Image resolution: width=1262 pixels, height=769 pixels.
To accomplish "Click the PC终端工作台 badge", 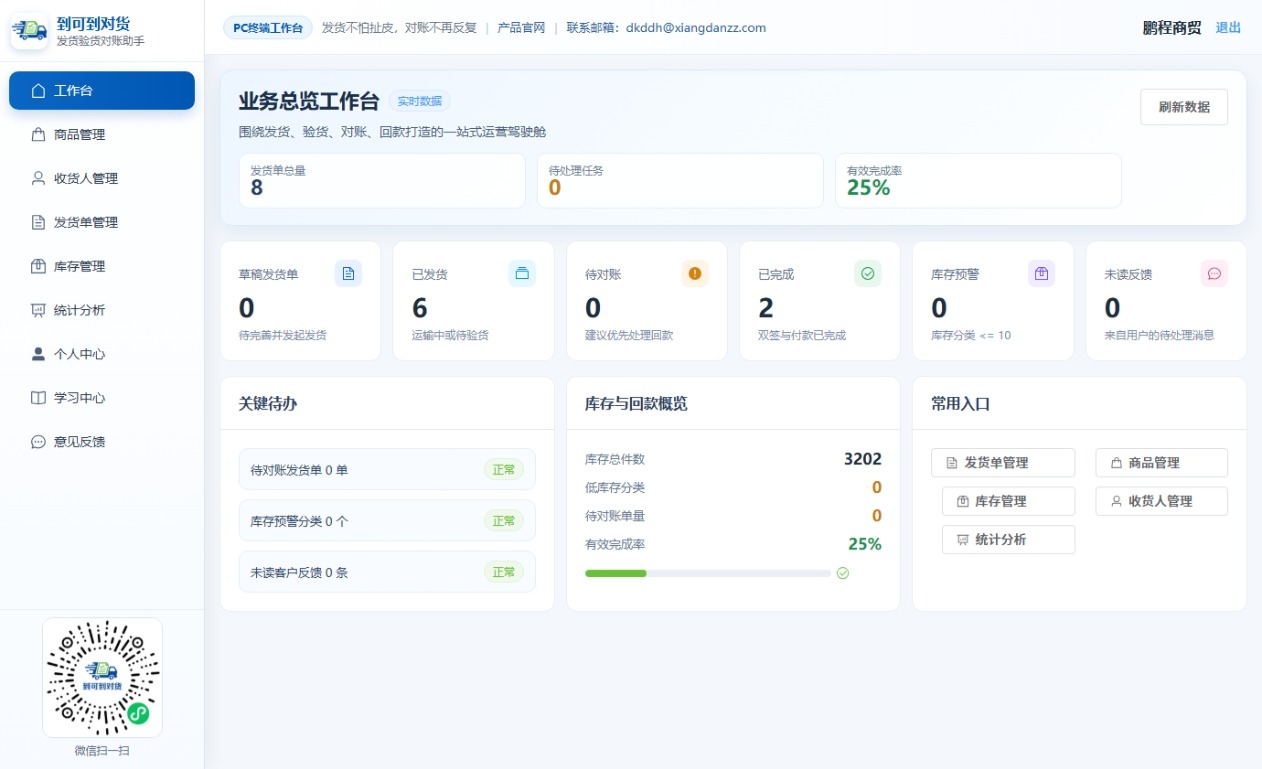I will coord(268,28).
